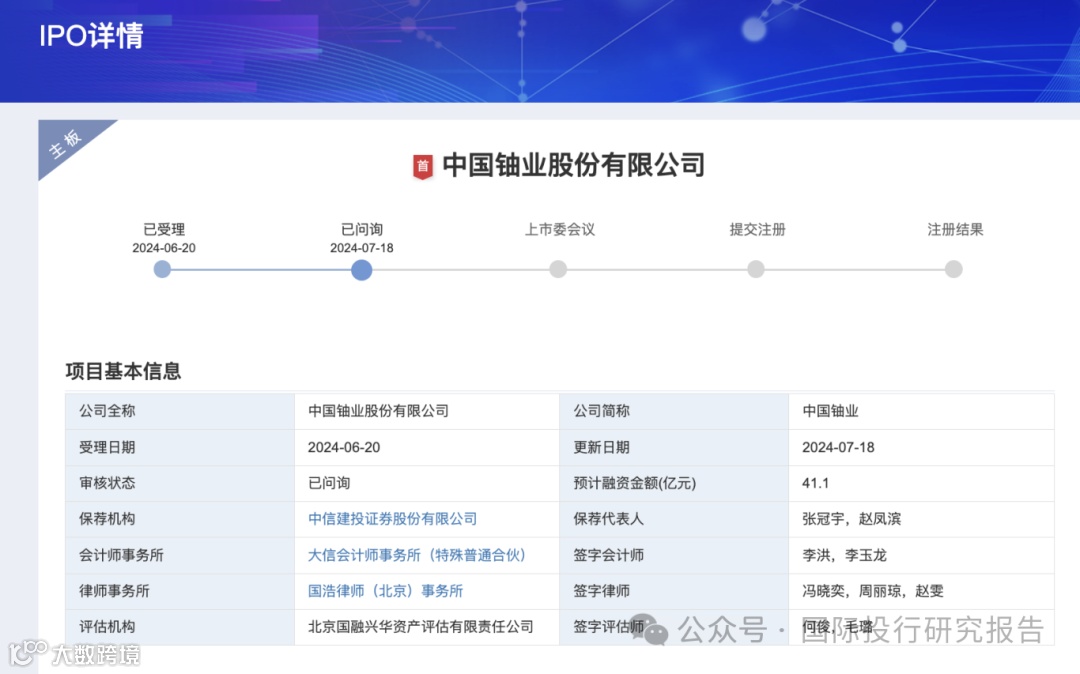Image resolution: width=1080 pixels, height=674 pixels.
Task: Click the date 2024-06-20 under 已受理
Action: tap(164, 248)
